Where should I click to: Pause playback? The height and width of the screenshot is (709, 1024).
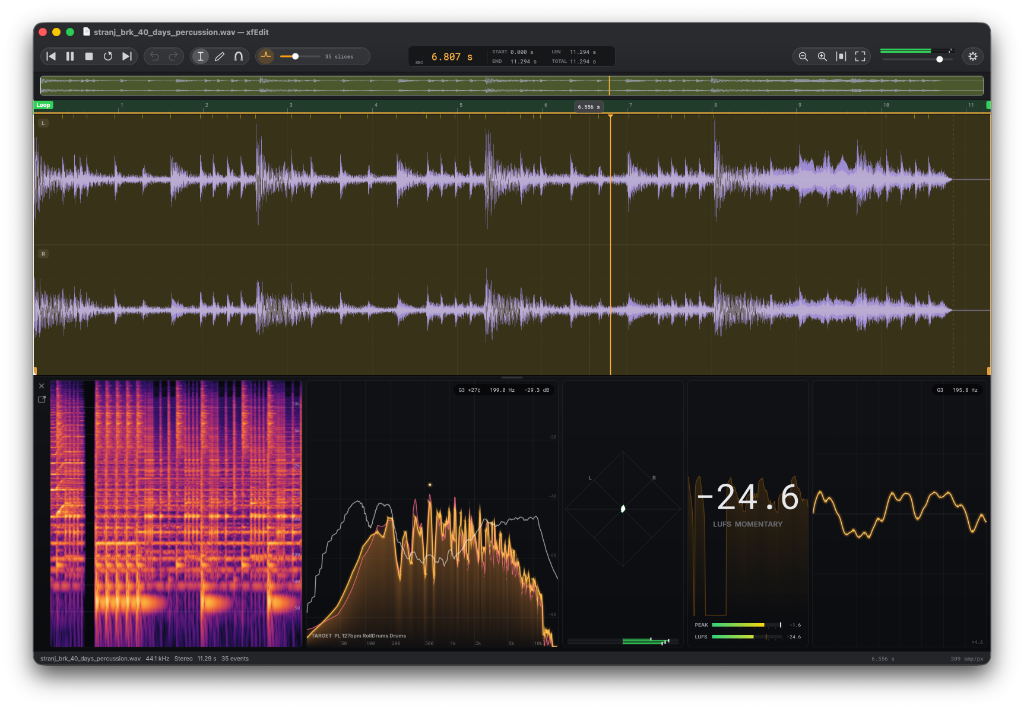click(x=70, y=57)
